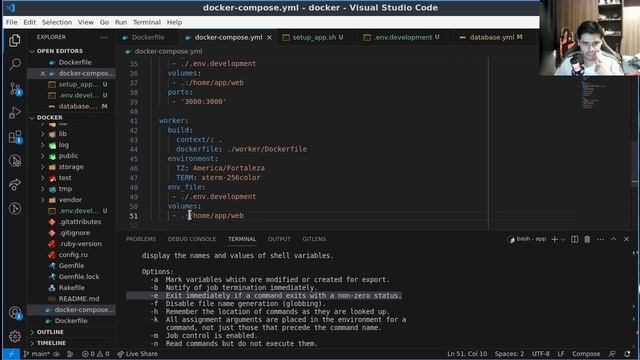
Task: Click the Ln 51, Col 10 position indicator
Action: coord(467,354)
